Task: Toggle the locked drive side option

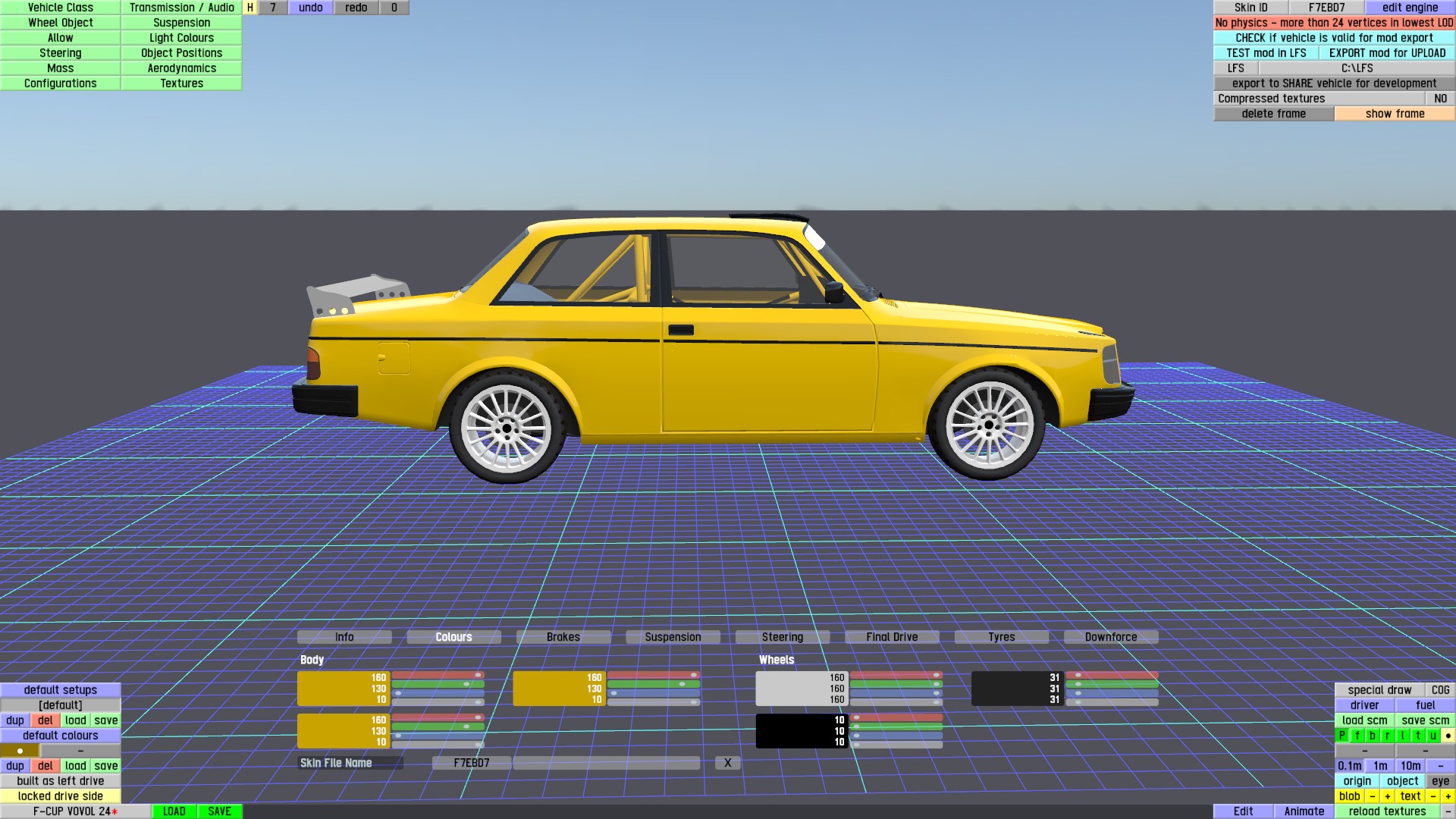Action: click(x=61, y=796)
